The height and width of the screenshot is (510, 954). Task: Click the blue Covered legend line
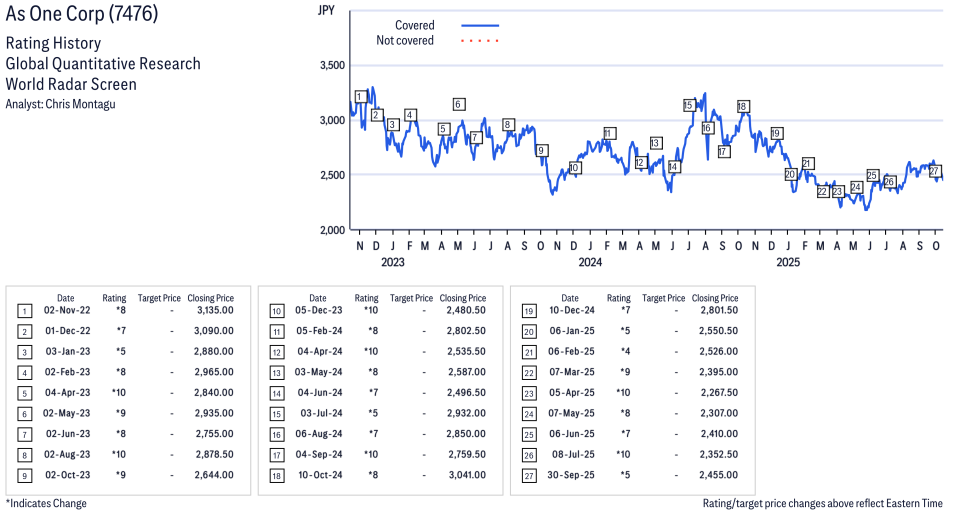click(480, 25)
